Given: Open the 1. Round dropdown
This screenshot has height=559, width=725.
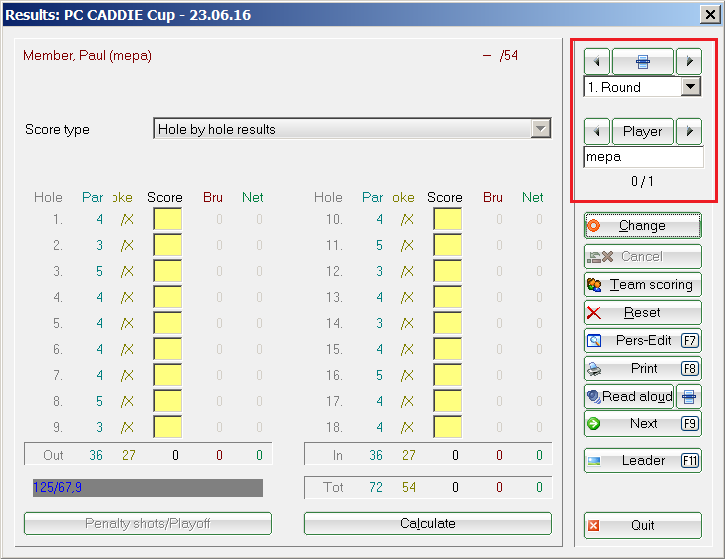Looking at the screenshot, I should point(691,87).
